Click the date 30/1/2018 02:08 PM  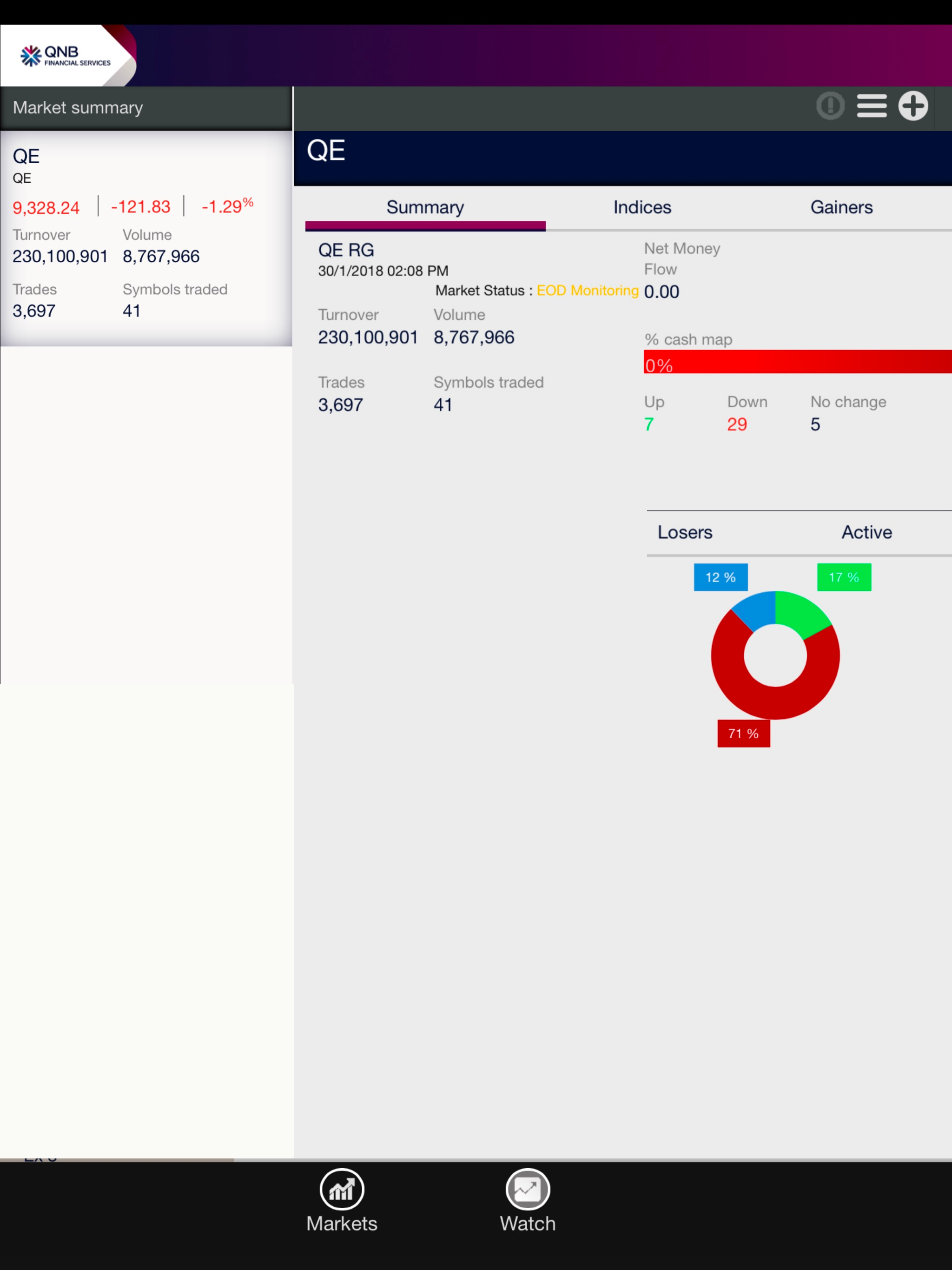383,271
